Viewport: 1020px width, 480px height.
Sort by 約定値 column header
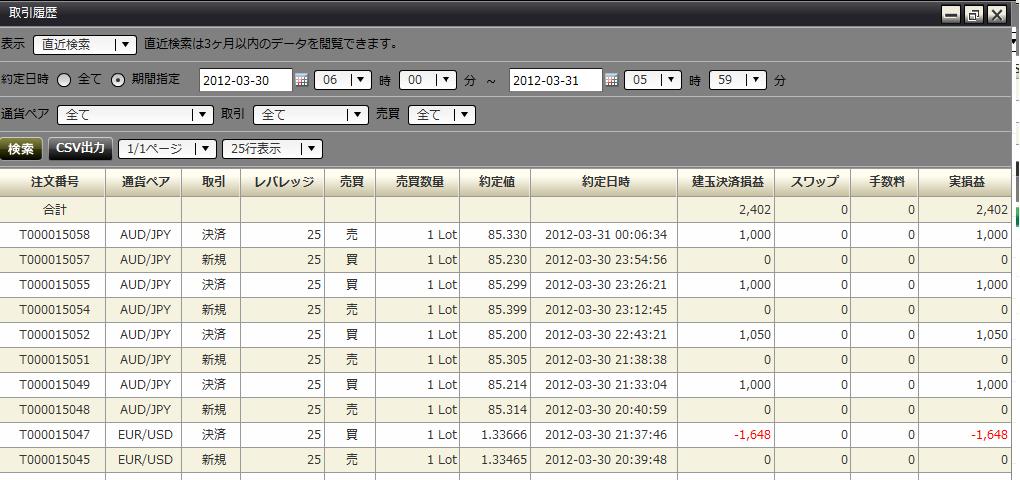point(495,182)
